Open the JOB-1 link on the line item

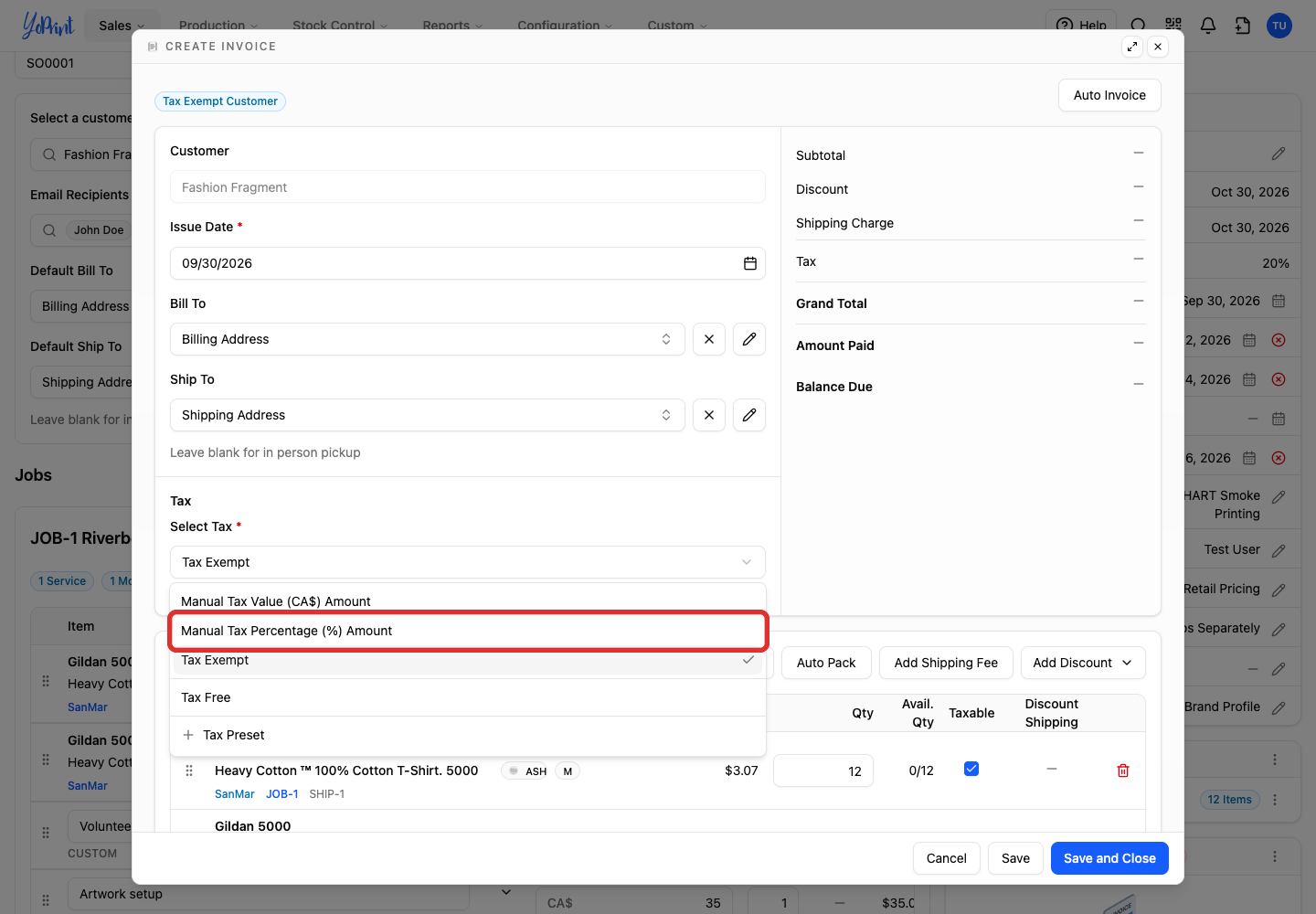click(x=282, y=794)
